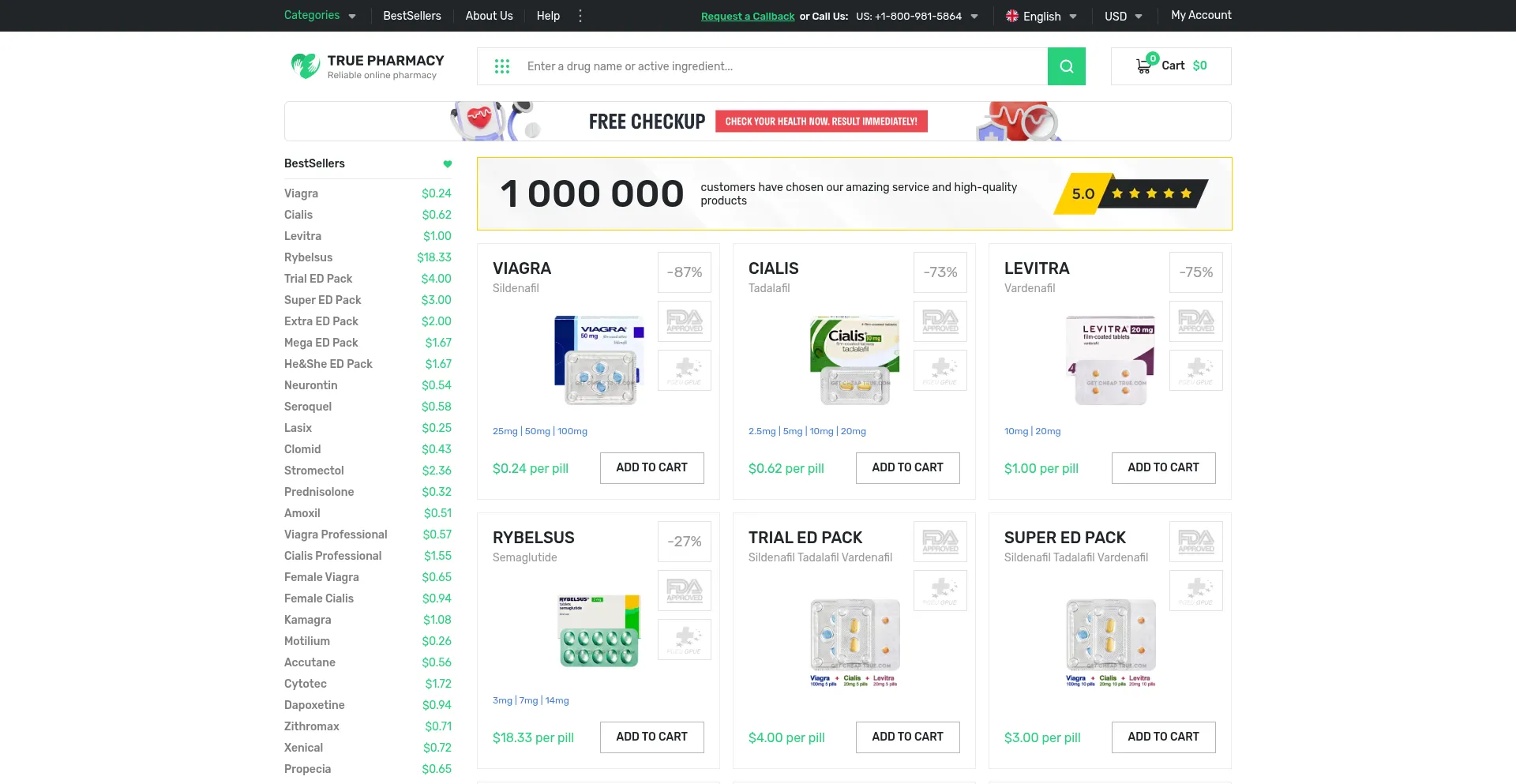The height and width of the screenshot is (784, 1516).
Task: Open He&She ED Pack in the sidebar
Action: click(328, 364)
